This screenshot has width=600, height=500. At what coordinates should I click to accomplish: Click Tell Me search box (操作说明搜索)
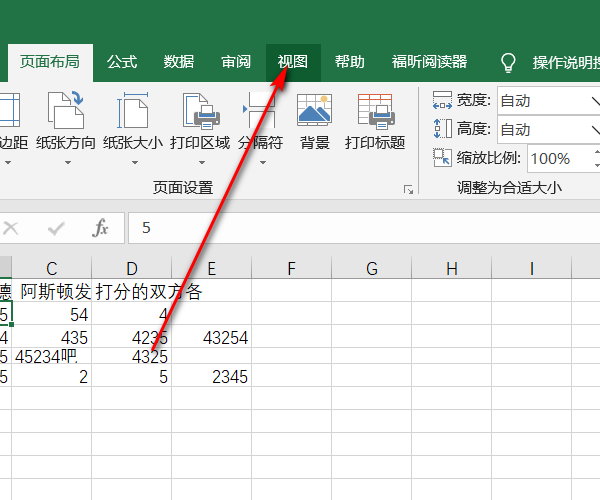(x=566, y=63)
